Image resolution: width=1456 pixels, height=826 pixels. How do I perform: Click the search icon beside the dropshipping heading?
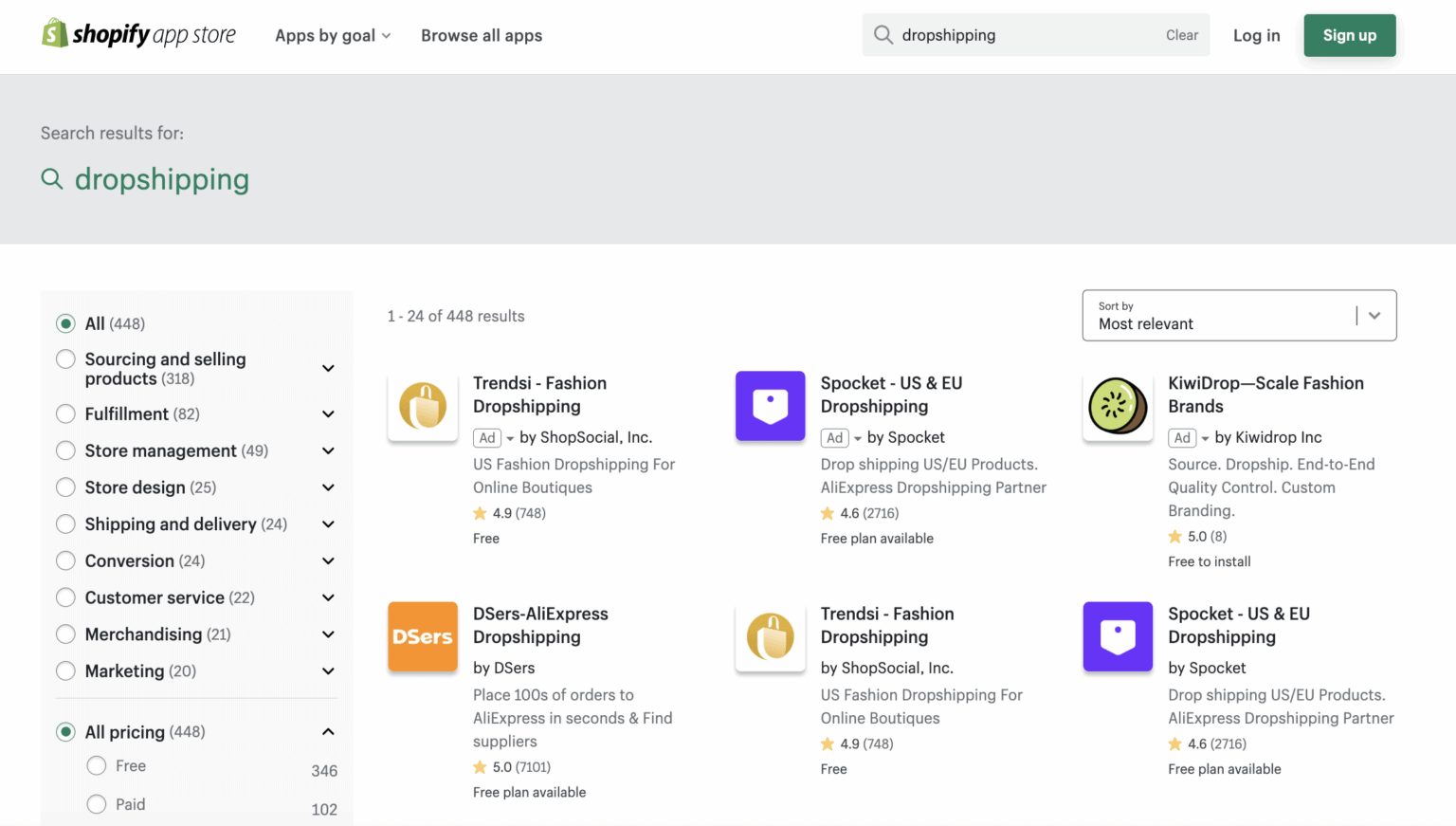[x=52, y=179]
